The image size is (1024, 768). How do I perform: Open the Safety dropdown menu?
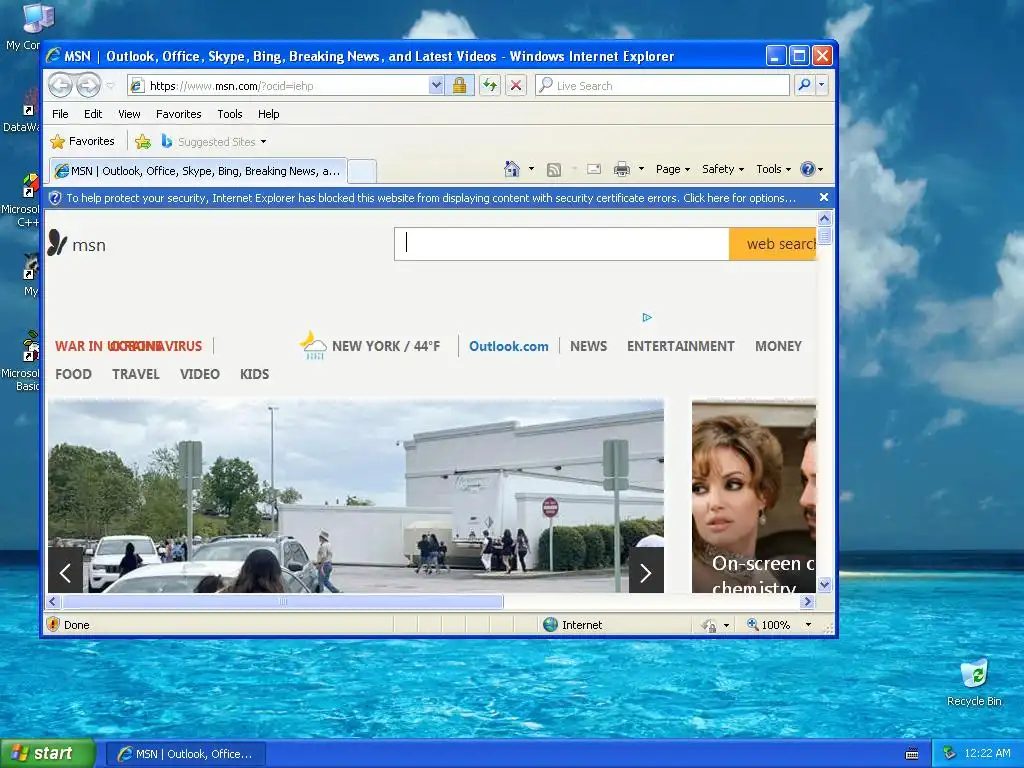click(723, 169)
